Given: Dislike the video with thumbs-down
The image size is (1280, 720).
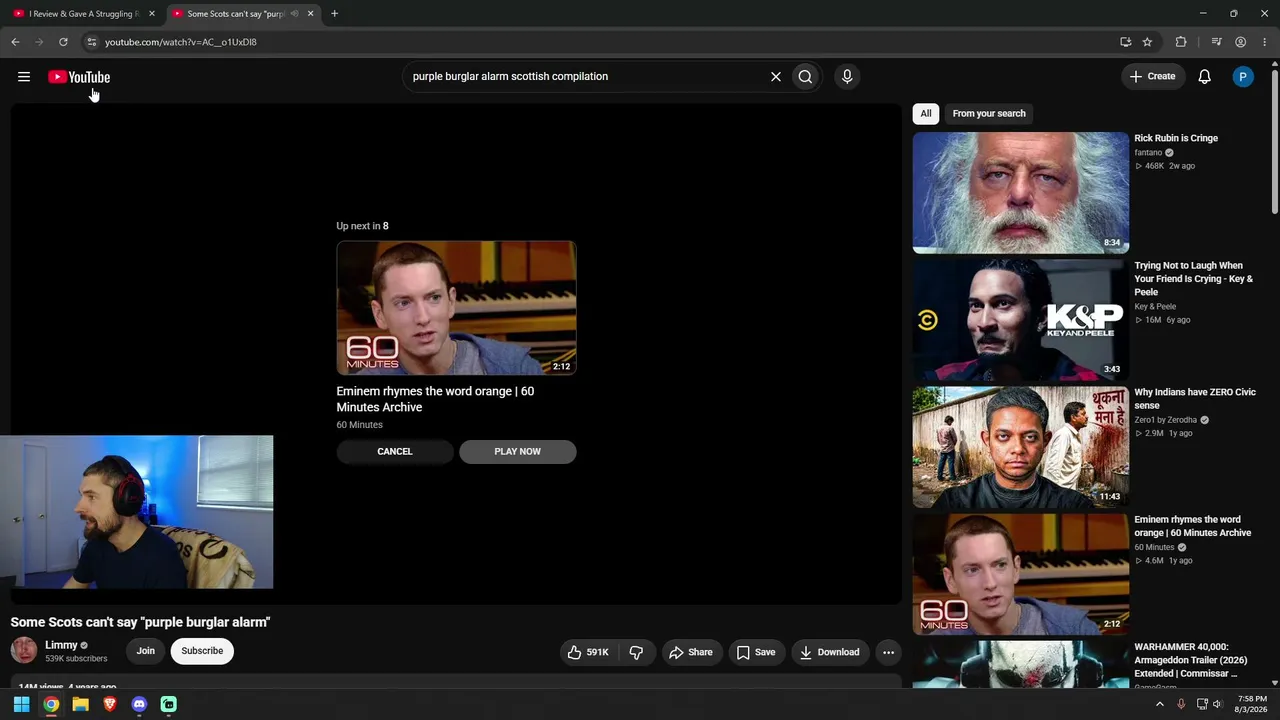Looking at the screenshot, I should [636, 652].
